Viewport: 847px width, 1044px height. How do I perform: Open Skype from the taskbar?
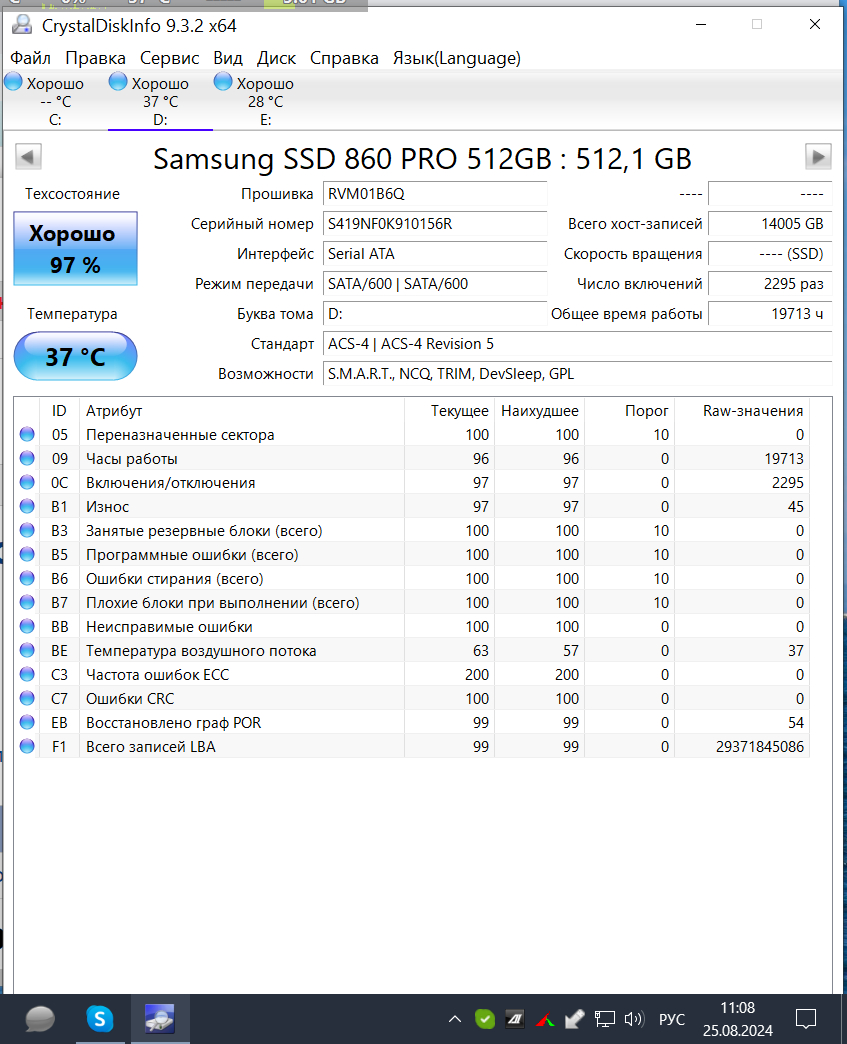click(x=100, y=1019)
